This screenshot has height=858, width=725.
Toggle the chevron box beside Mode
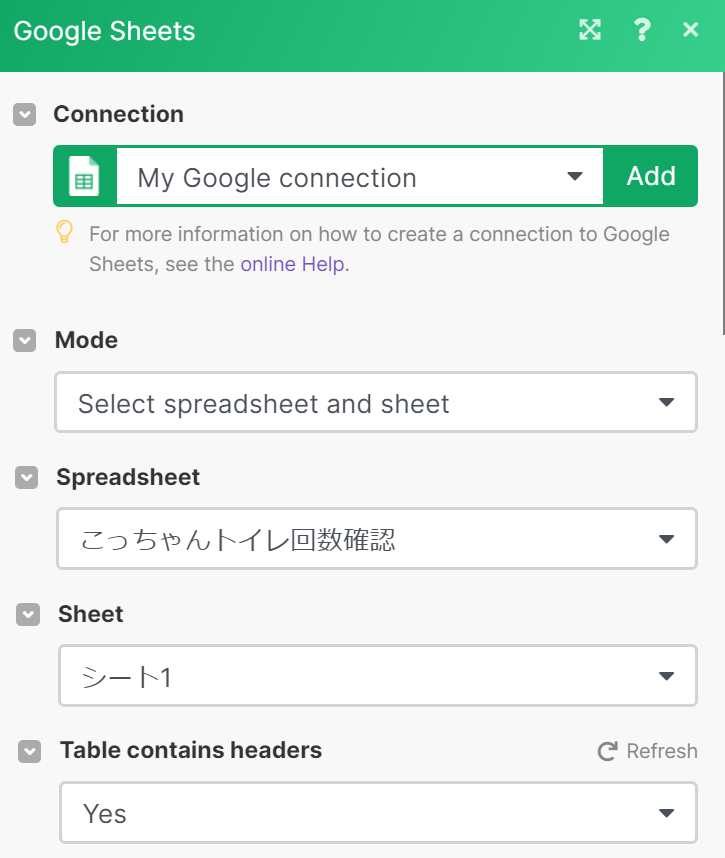[x=25, y=341]
